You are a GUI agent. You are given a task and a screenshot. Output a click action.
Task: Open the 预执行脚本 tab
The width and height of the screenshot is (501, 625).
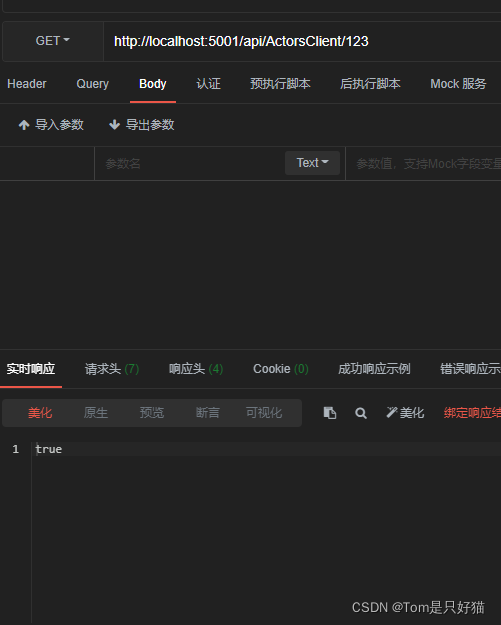point(280,84)
